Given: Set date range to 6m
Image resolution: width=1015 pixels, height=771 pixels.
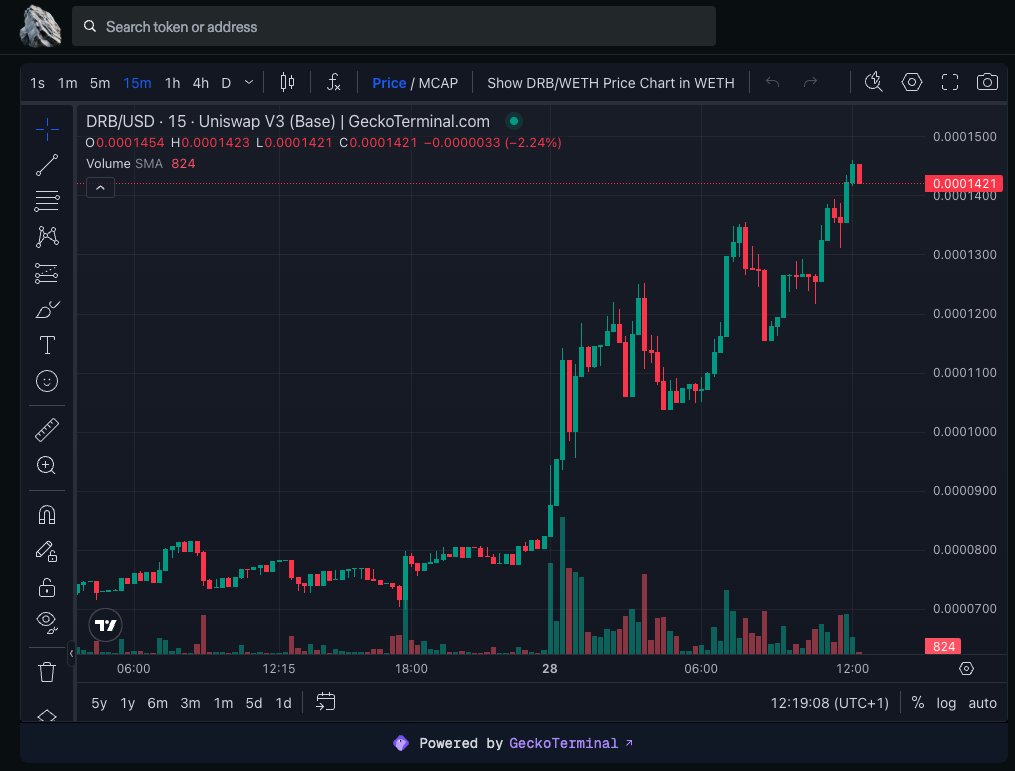Looking at the screenshot, I should (x=157, y=703).
